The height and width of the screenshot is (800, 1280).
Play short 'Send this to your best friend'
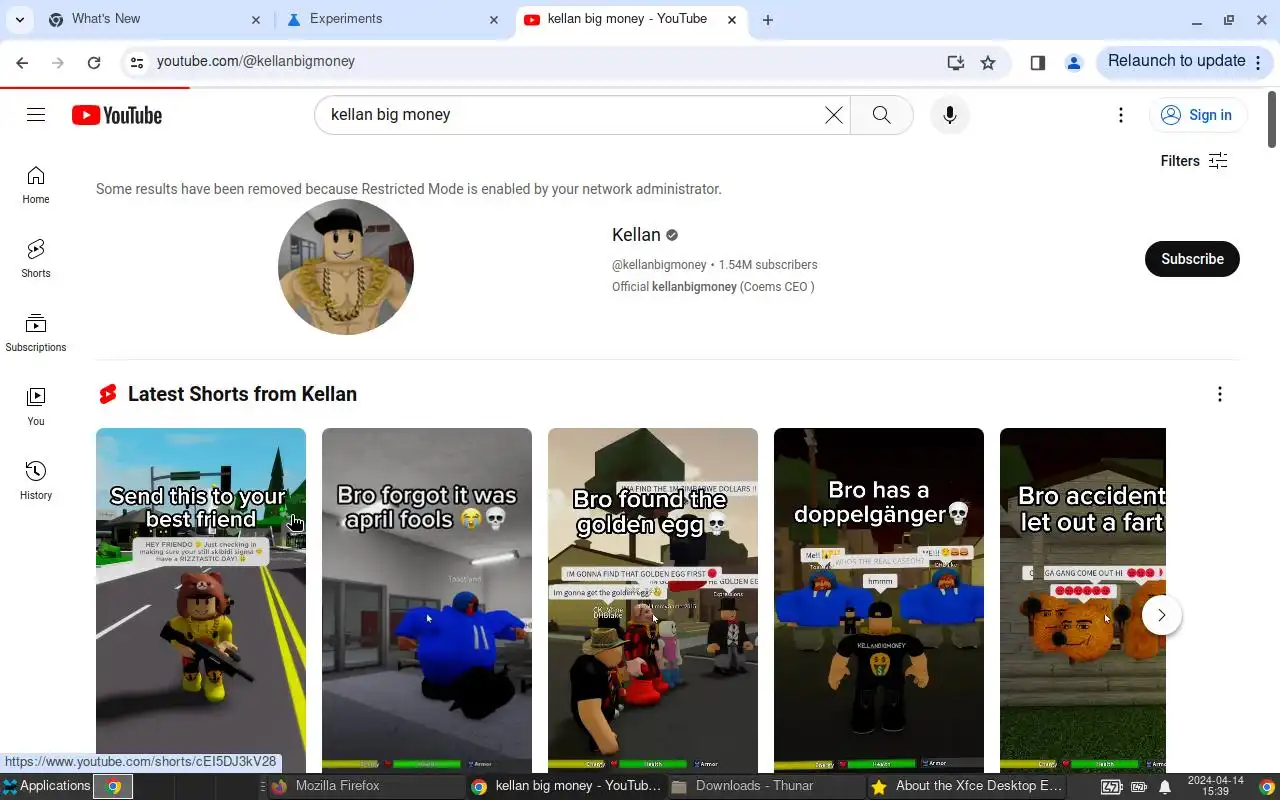(x=201, y=600)
